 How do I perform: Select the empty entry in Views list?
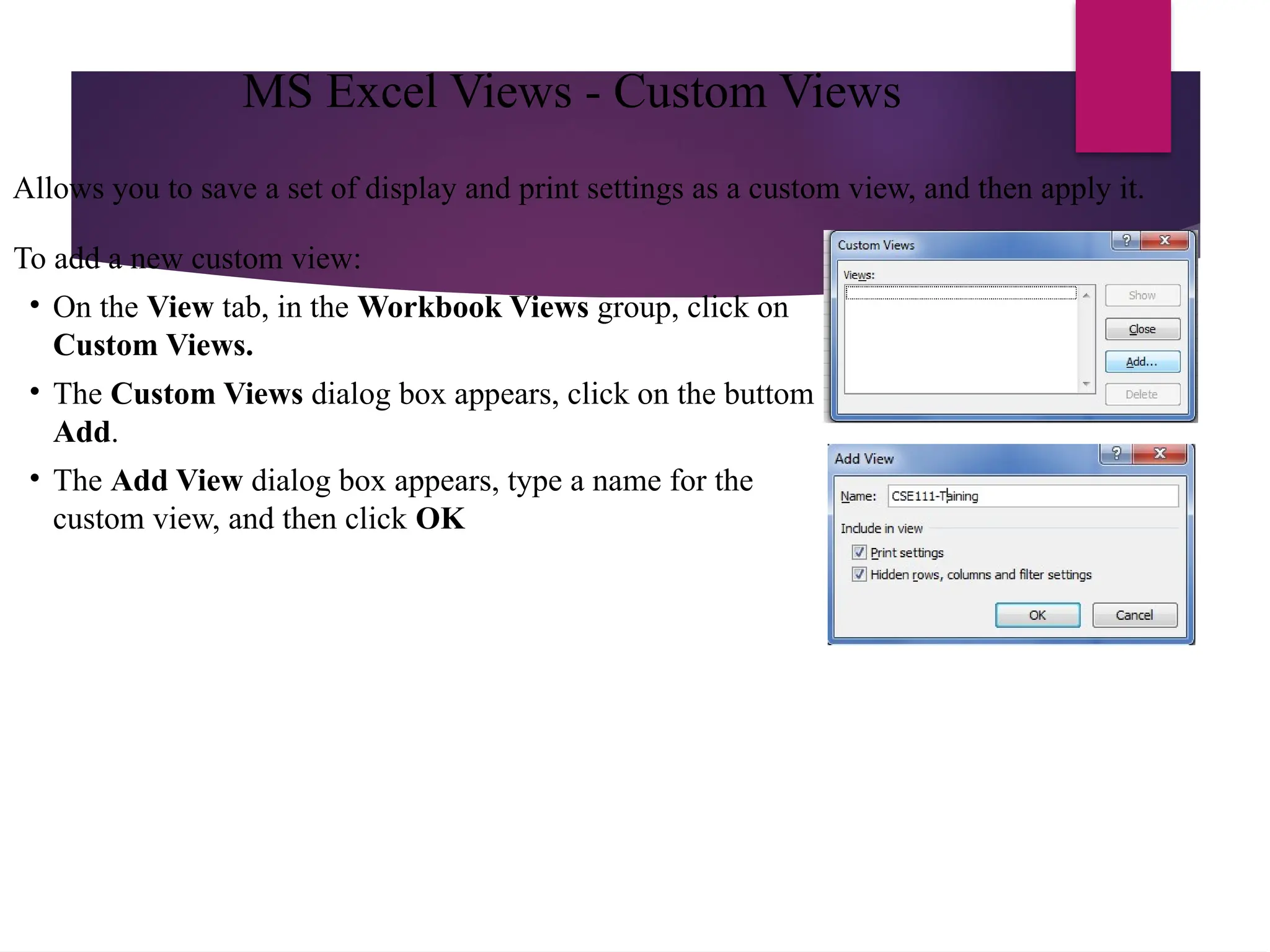pos(961,293)
